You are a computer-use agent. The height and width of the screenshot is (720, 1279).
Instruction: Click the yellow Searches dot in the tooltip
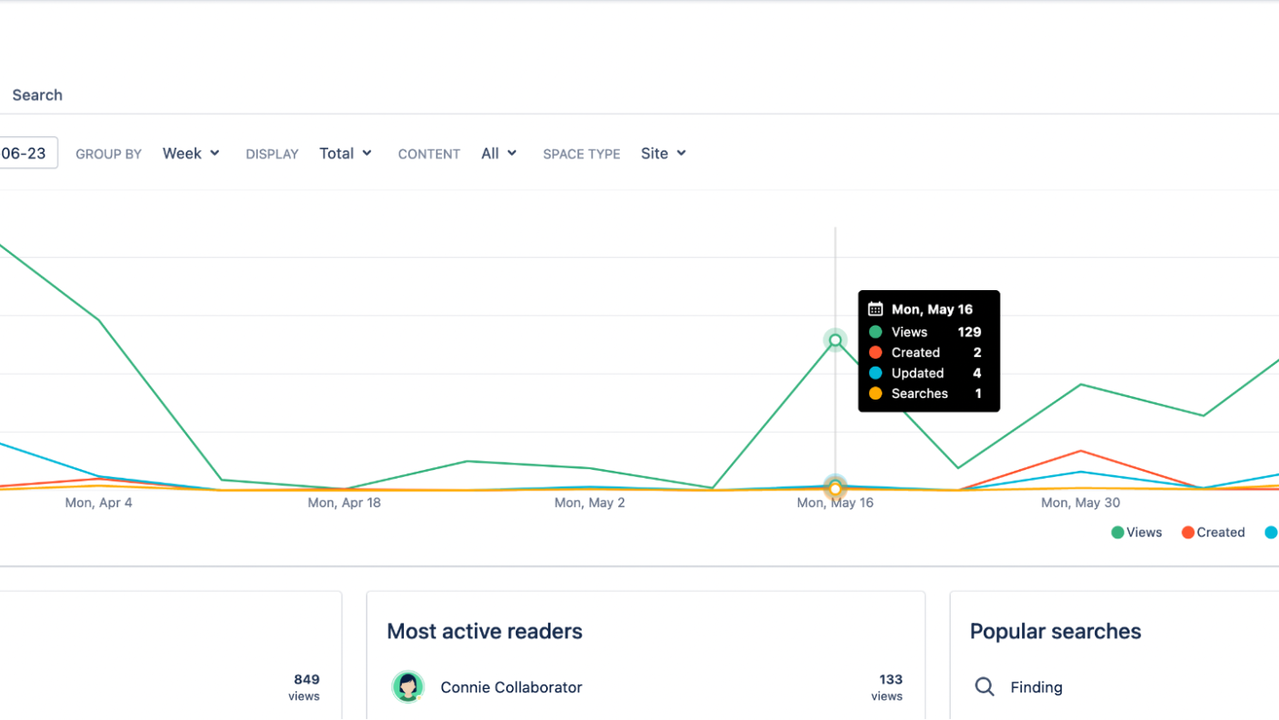875,393
